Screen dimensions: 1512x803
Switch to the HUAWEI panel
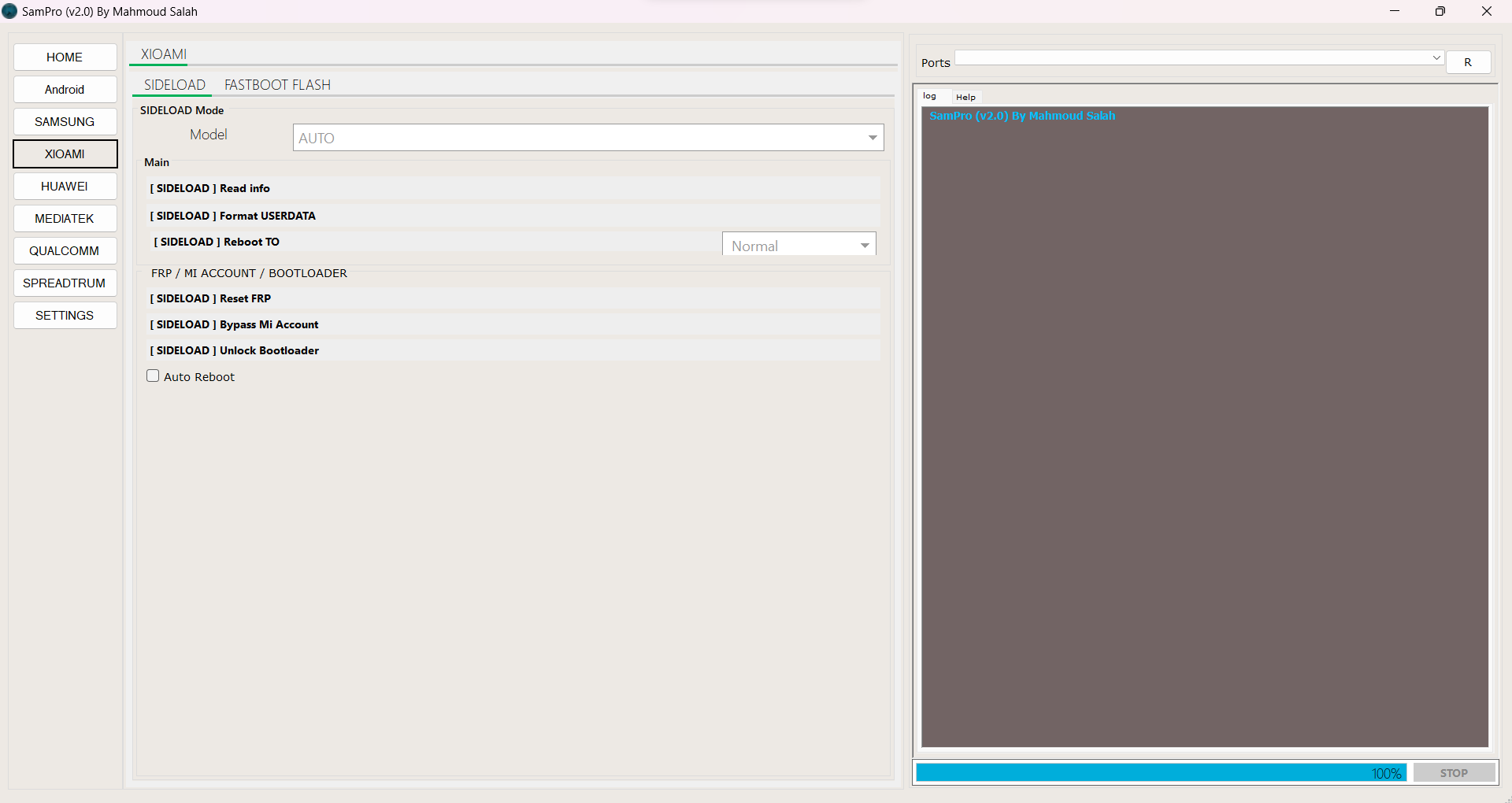[x=65, y=186]
